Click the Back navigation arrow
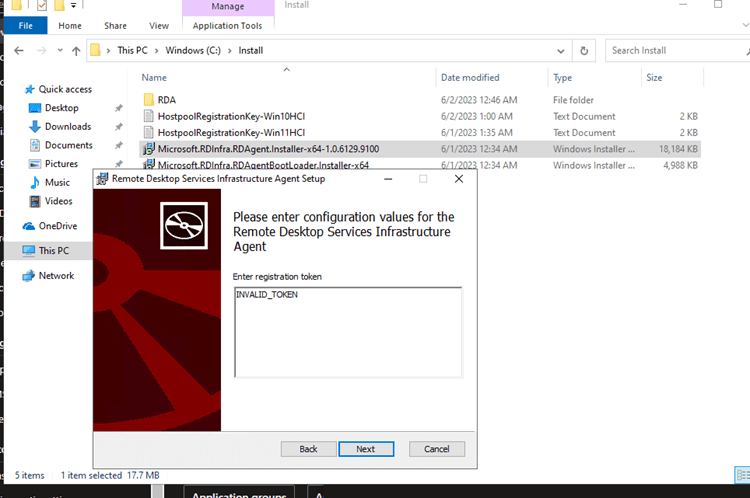This screenshot has width=750, height=498. (x=17, y=50)
